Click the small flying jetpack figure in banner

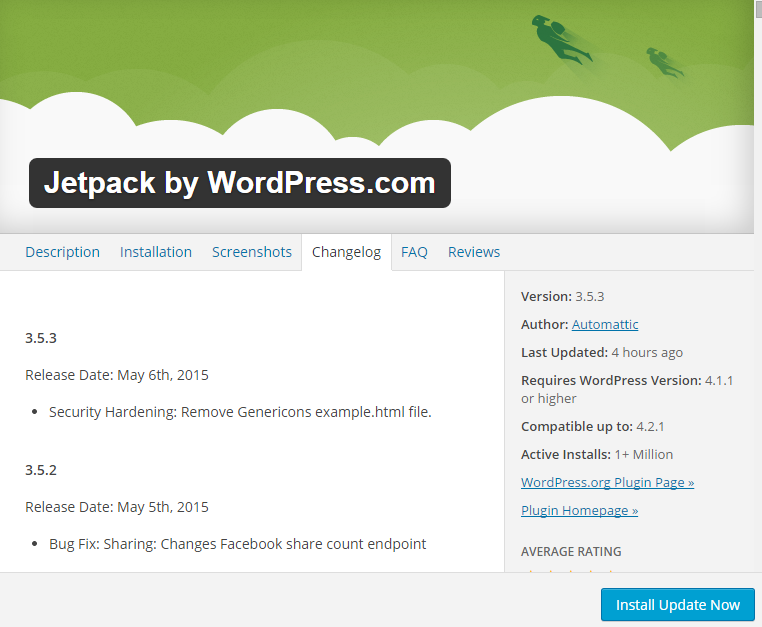664,62
